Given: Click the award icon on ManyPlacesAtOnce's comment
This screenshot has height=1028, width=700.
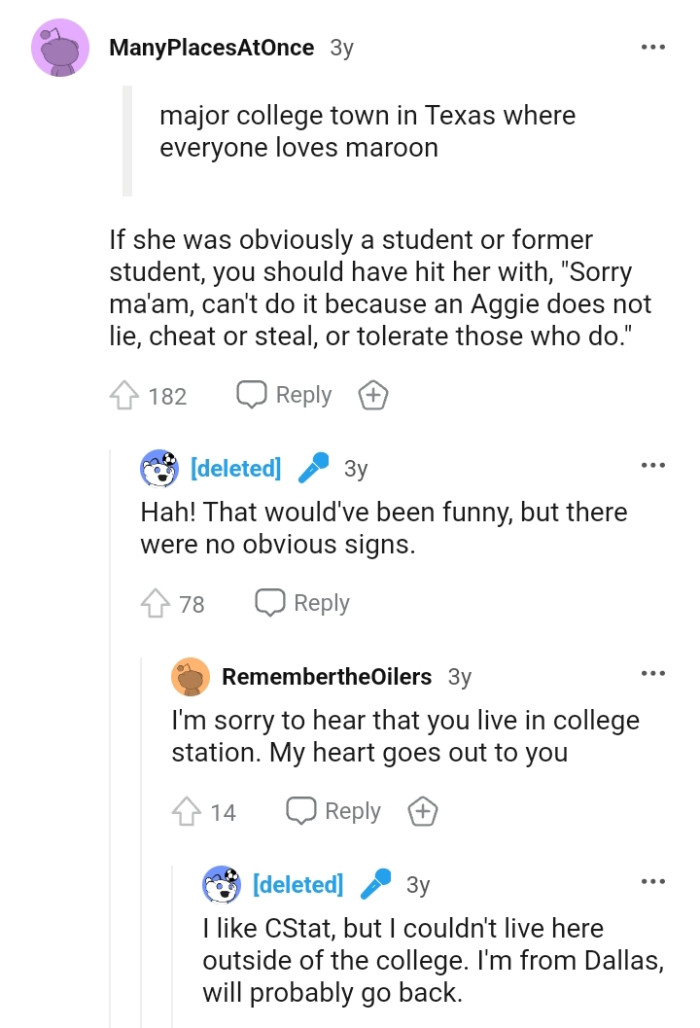Looking at the screenshot, I should click(373, 395).
